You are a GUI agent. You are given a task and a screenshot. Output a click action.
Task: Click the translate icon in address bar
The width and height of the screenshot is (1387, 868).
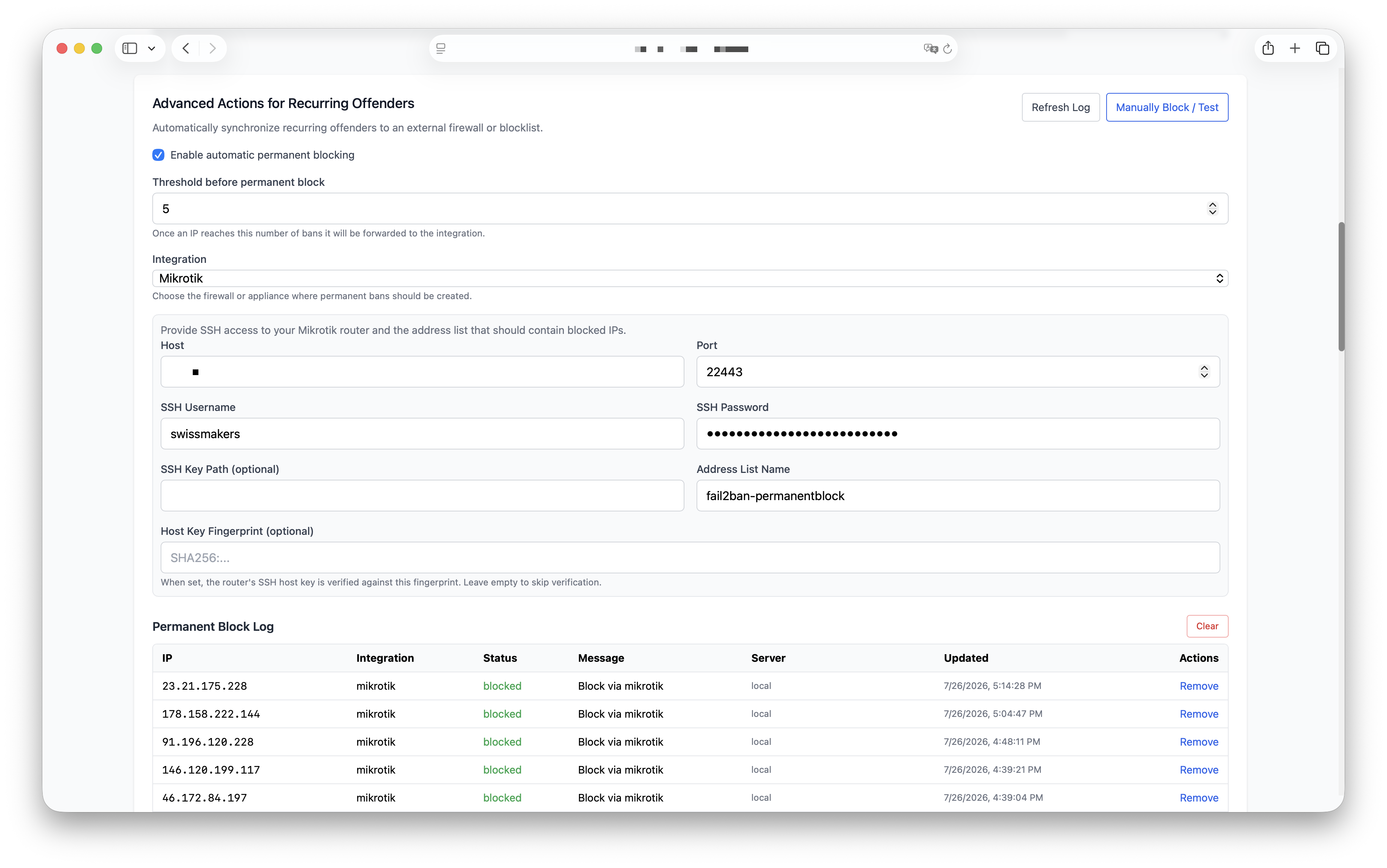930,49
